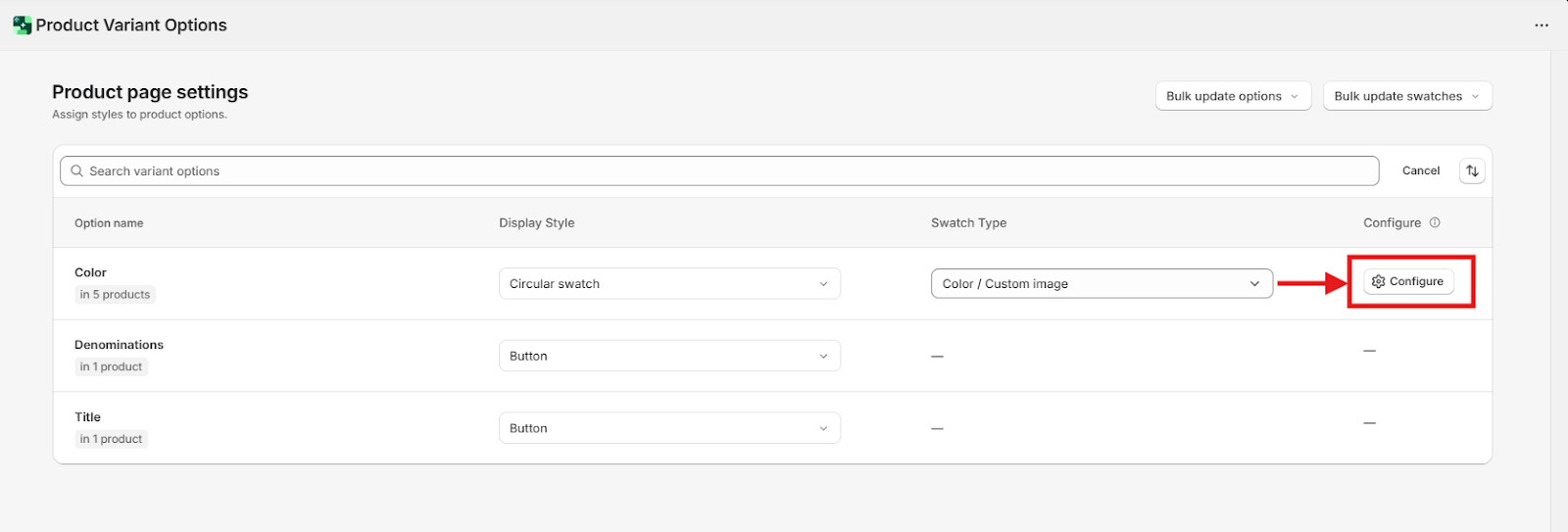Click the sort arrows icon button
The height and width of the screenshot is (532, 1568).
pyautogui.click(x=1472, y=171)
